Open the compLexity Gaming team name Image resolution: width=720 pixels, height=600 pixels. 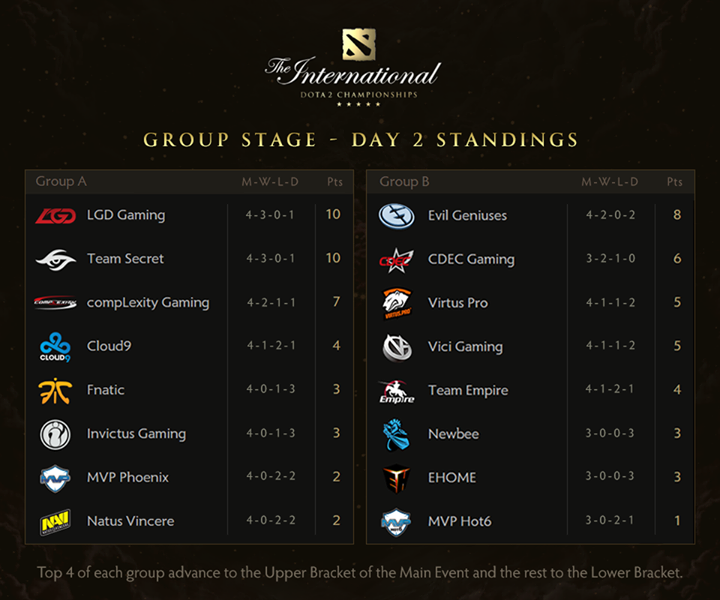click(148, 303)
